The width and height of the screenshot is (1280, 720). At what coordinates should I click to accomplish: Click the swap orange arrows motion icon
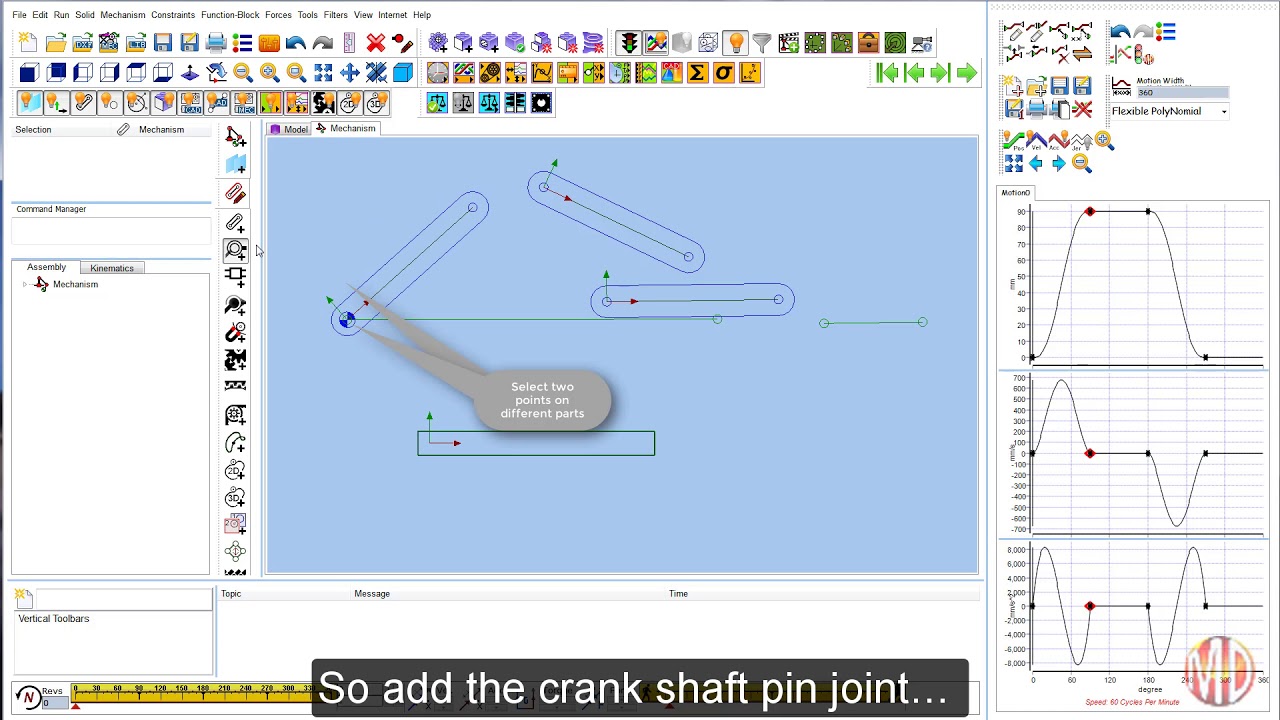pos(1082,55)
